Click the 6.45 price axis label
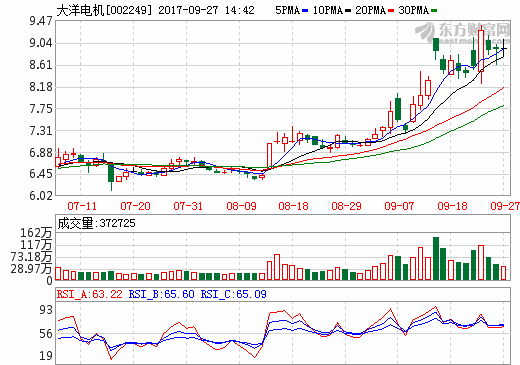The image size is (520, 365). 41,174
